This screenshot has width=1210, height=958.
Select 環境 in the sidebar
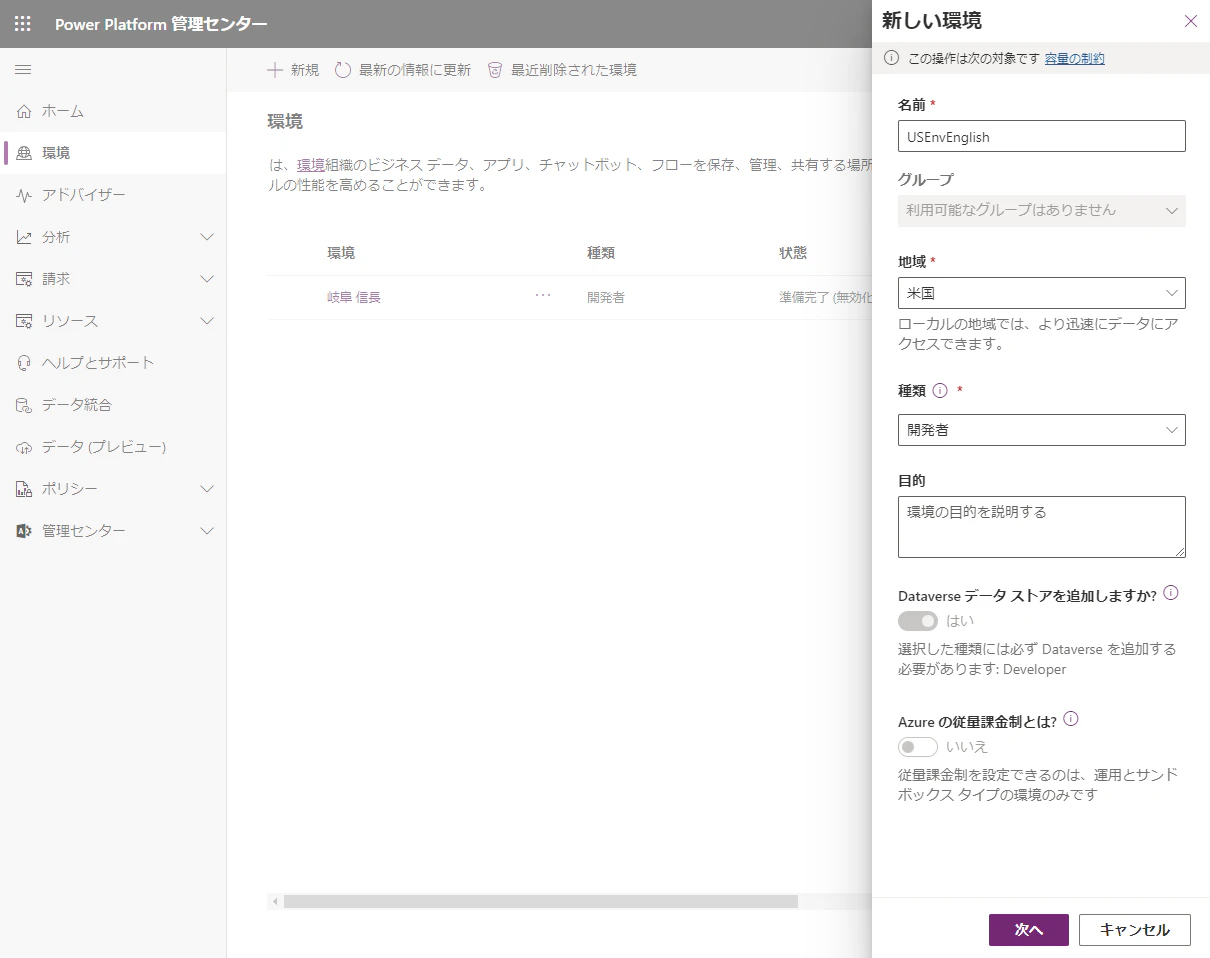point(113,153)
